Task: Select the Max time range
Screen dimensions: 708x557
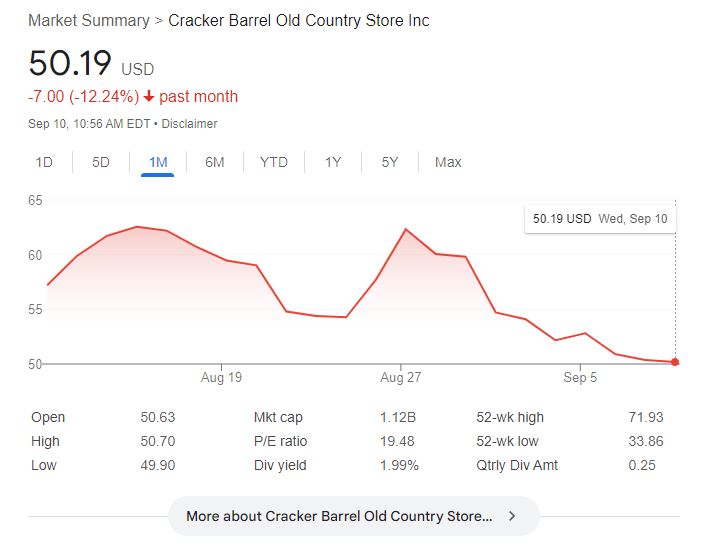Action: pyautogui.click(x=448, y=162)
